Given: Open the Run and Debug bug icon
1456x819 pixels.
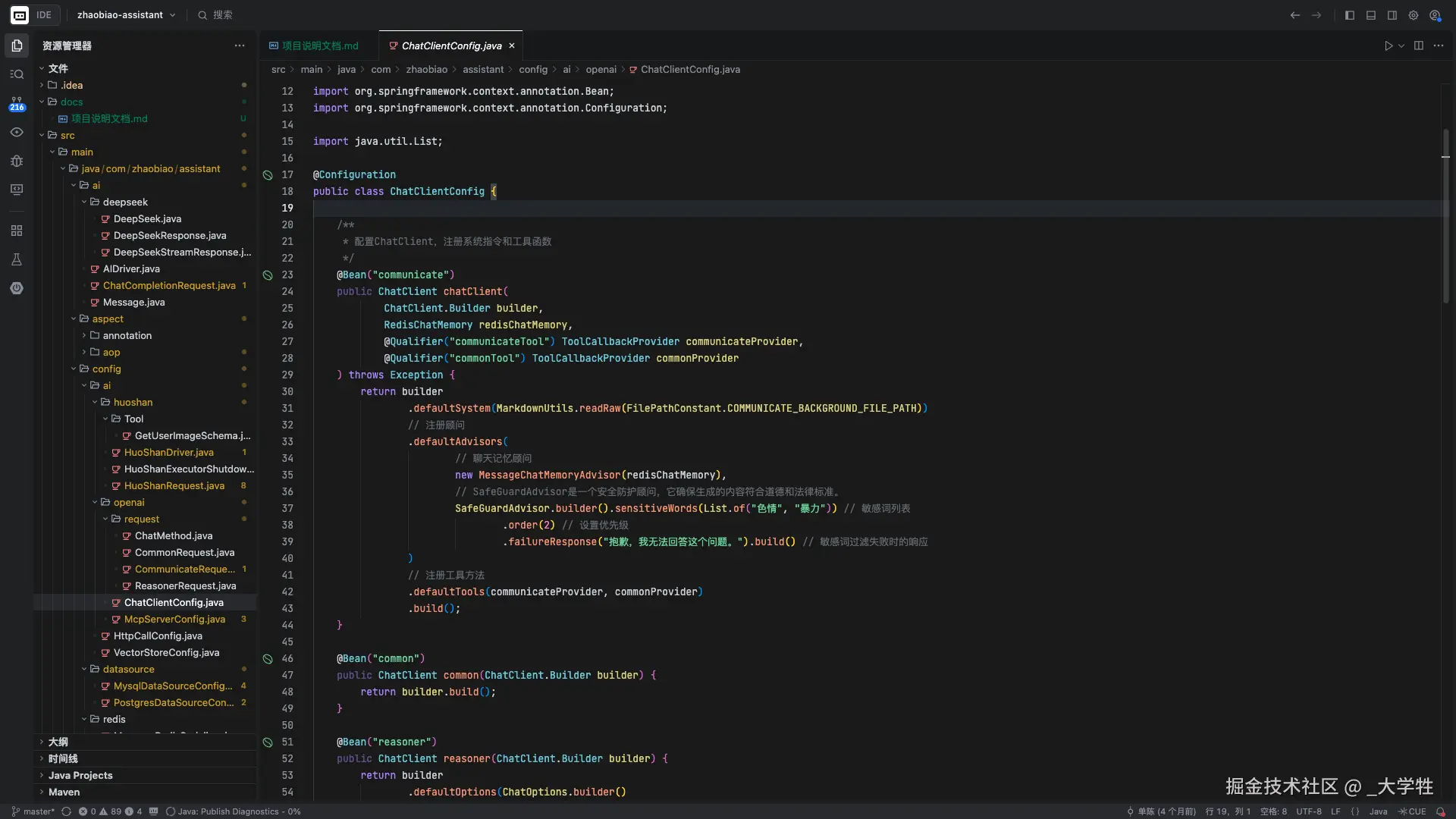Looking at the screenshot, I should [17, 161].
